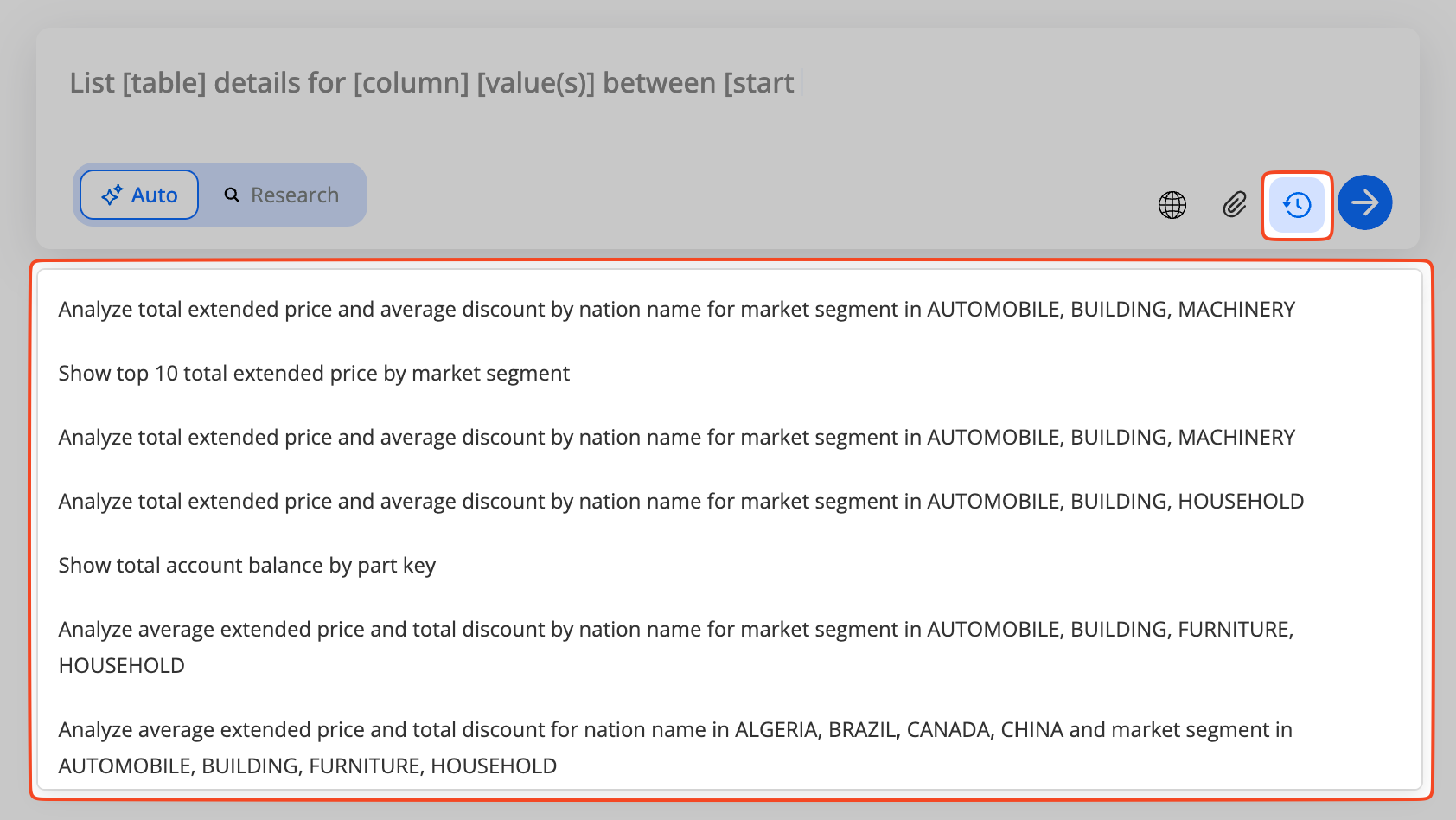
Task: Choose the MACHINERY query just below 'Show top 10'
Action: pyautogui.click(x=676, y=438)
